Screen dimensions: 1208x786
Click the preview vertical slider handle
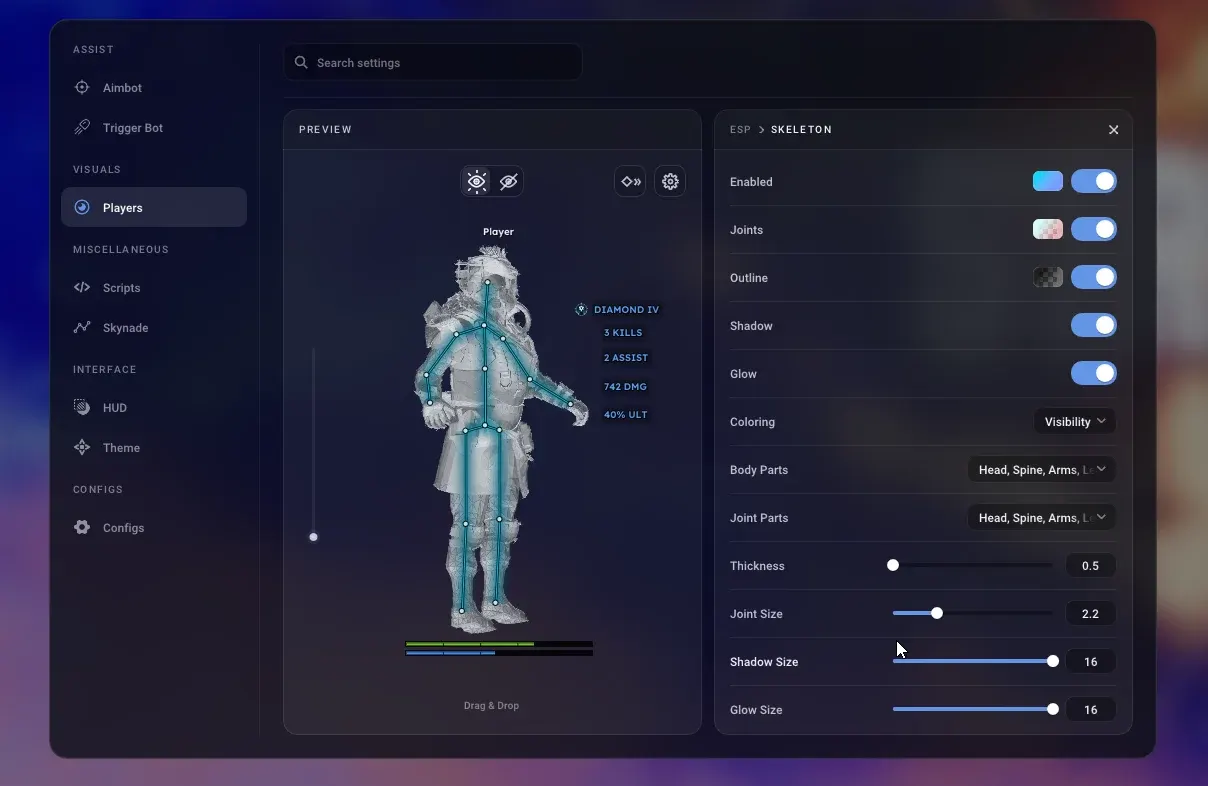313,537
